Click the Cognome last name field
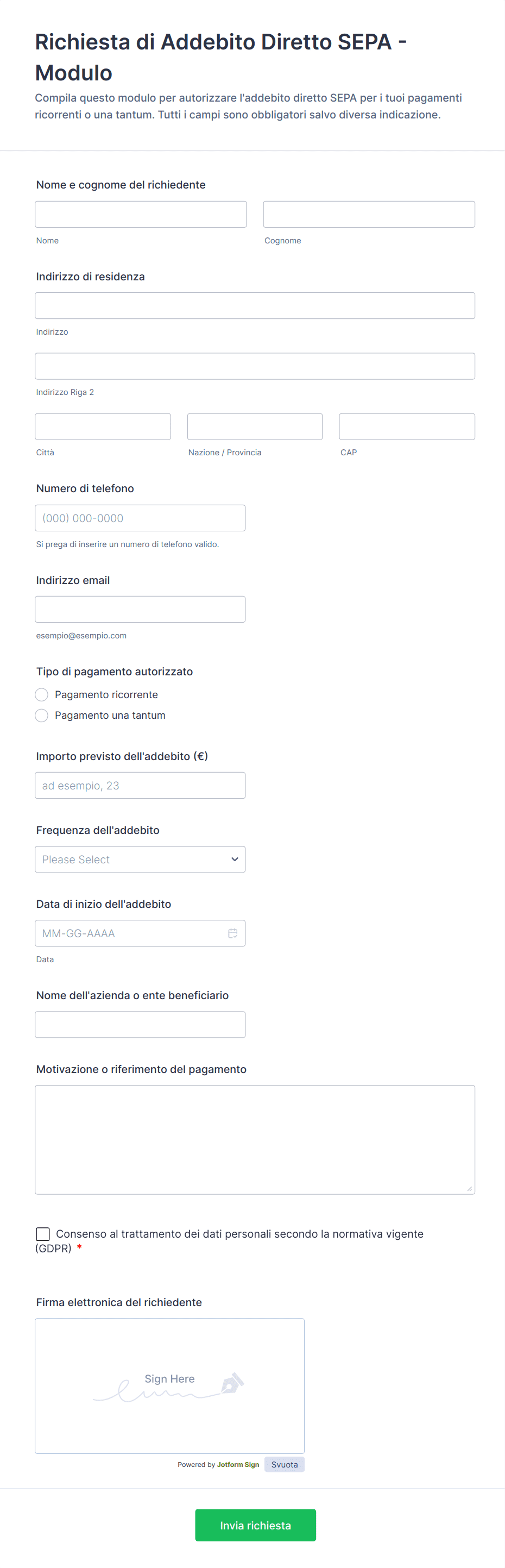Image resolution: width=505 pixels, height=1568 pixels. coord(369,214)
